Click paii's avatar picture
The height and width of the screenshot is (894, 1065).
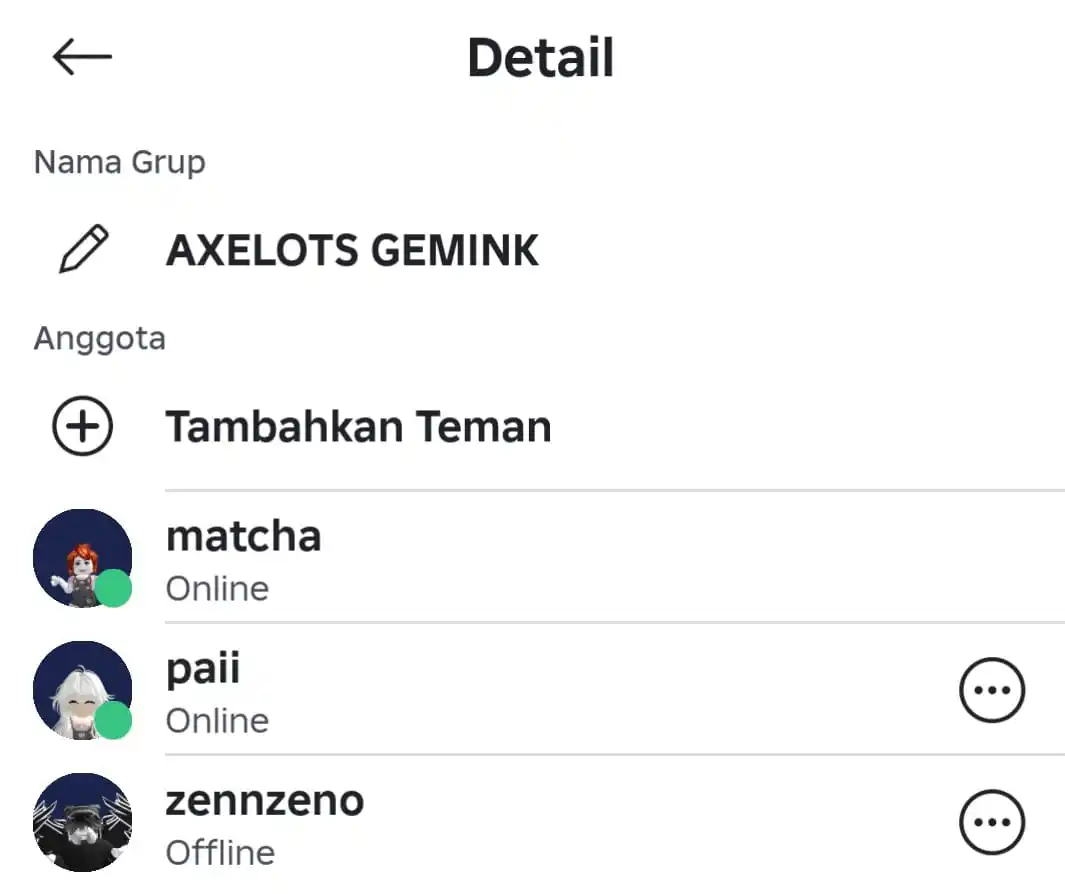coord(82,690)
